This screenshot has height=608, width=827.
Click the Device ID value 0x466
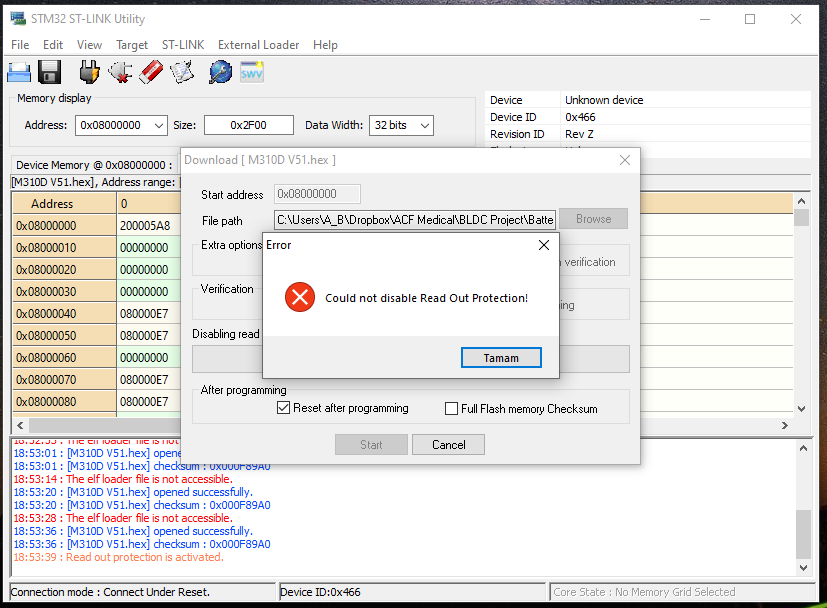(580, 117)
